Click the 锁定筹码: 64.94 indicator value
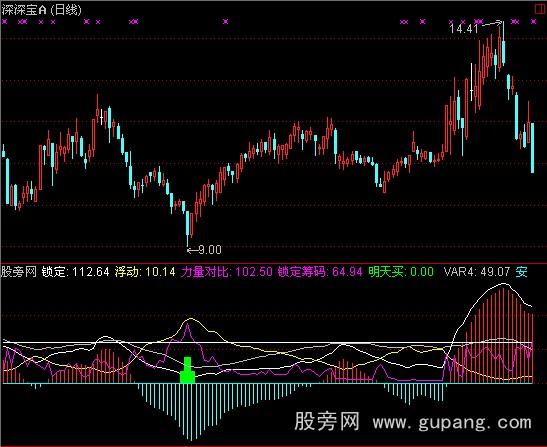This screenshot has width=547, height=447. (320, 271)
